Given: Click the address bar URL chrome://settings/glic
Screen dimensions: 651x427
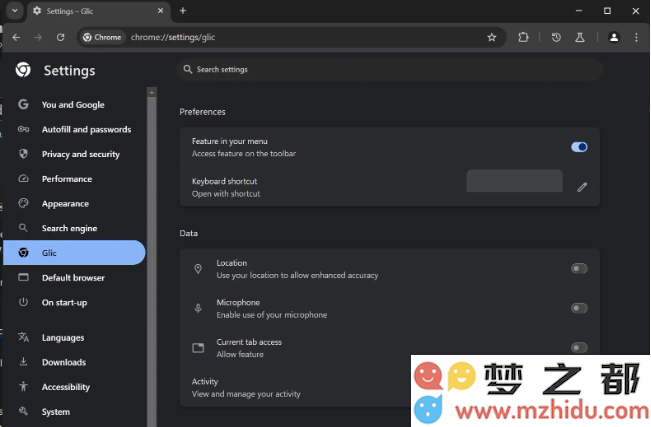Looking at the screenshot, I should pyautogui.click(x=173, y=37).
